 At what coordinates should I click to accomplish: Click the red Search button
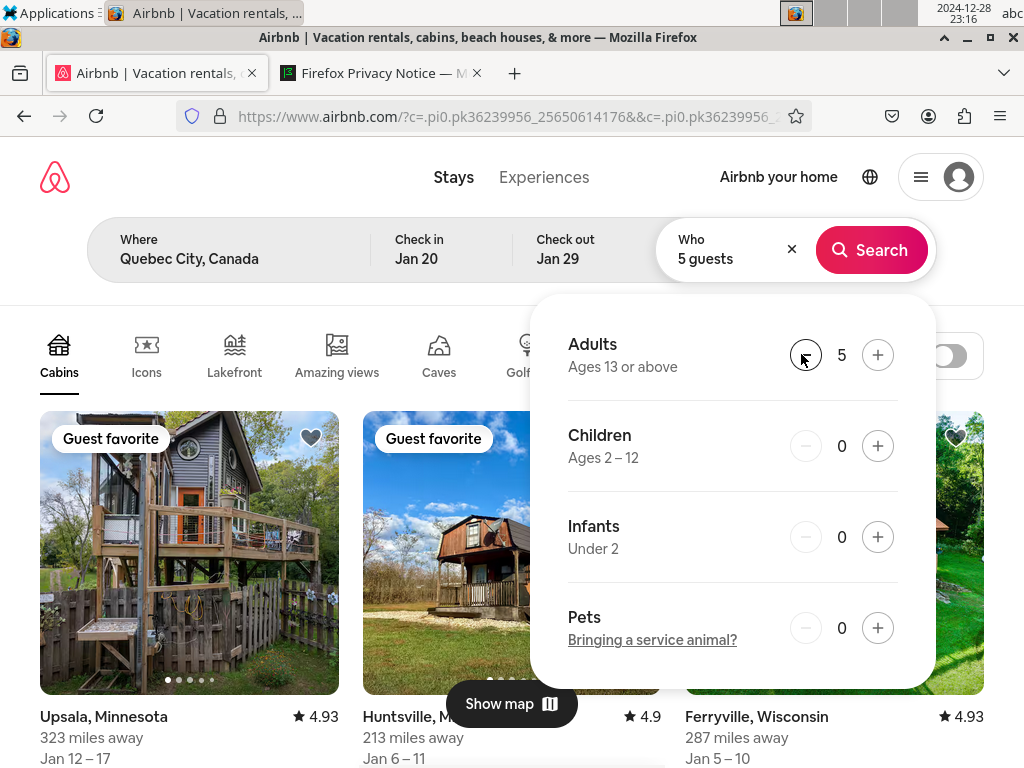[872, 250]
